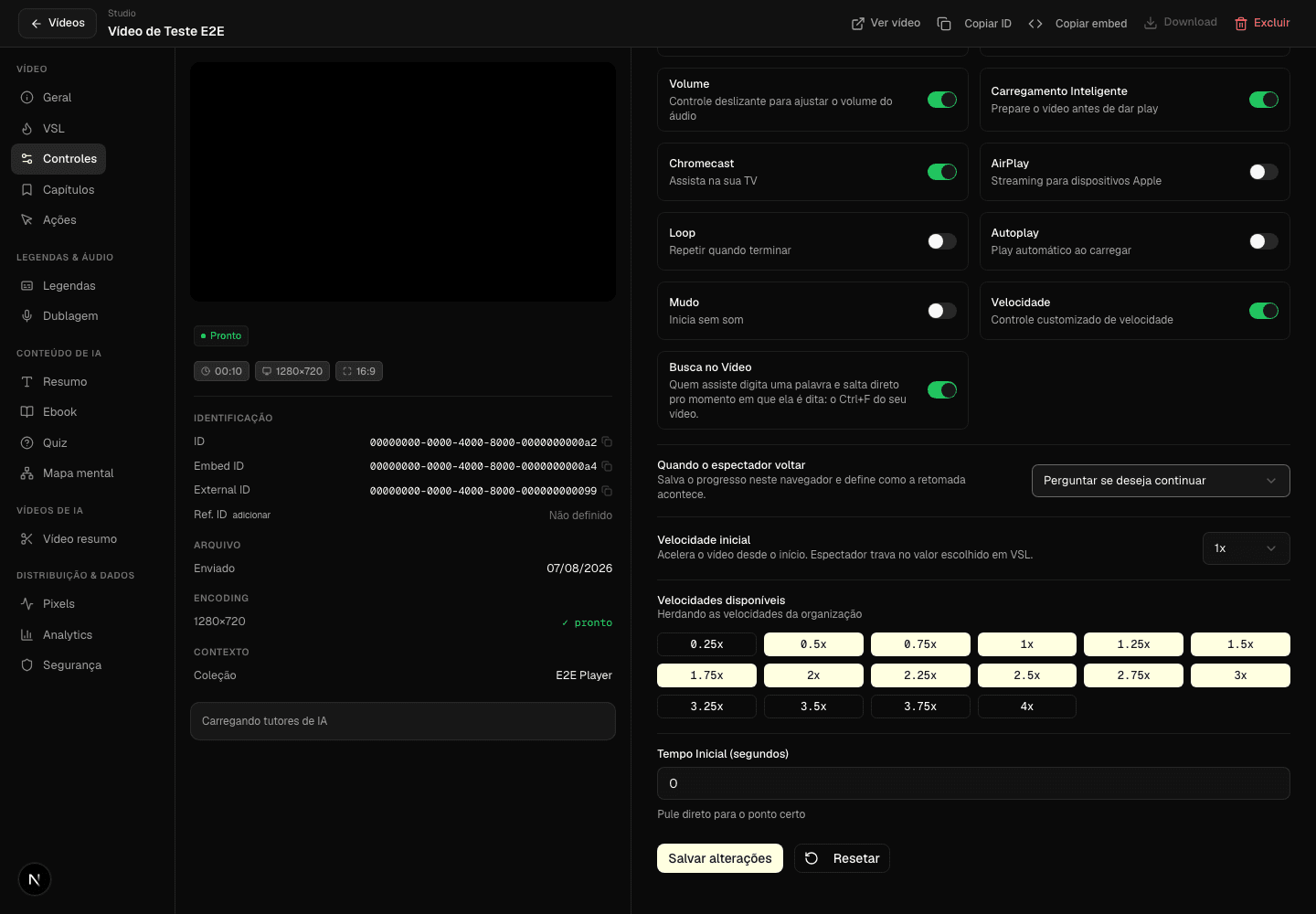Click the Mapa mental network icon
The height and width of the screenshot is (914, 1316).
(x=27, y=473)
